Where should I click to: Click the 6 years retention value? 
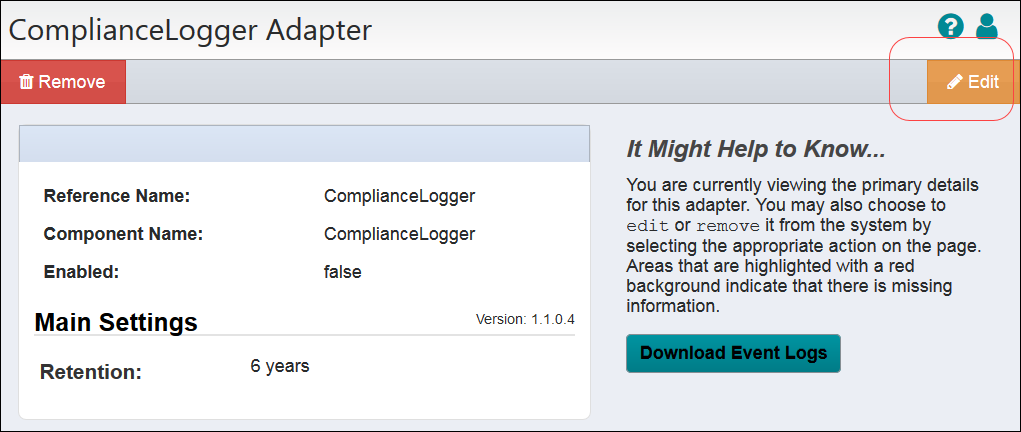pyautogui.click(x=280, y=366)
